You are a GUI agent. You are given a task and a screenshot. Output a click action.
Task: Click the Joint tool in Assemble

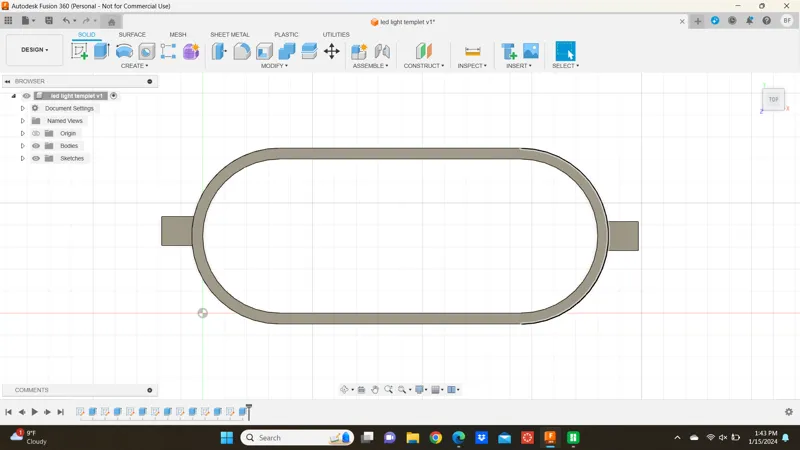click(382, 51)
